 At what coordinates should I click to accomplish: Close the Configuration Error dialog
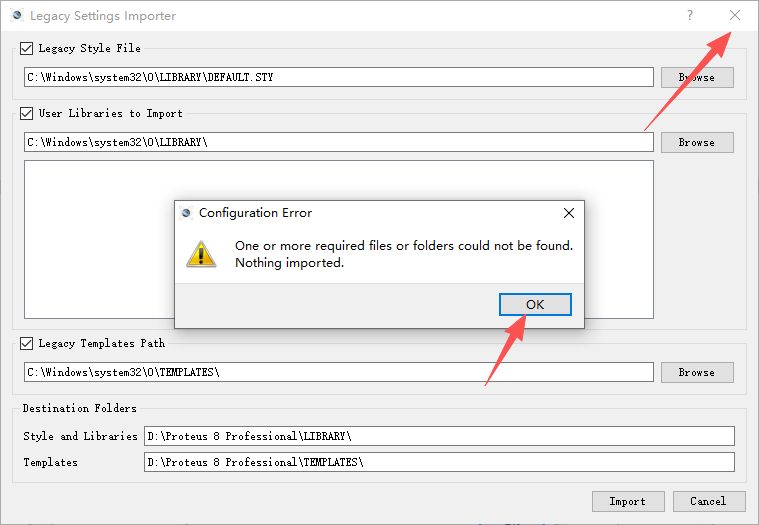tap(569, 213)
